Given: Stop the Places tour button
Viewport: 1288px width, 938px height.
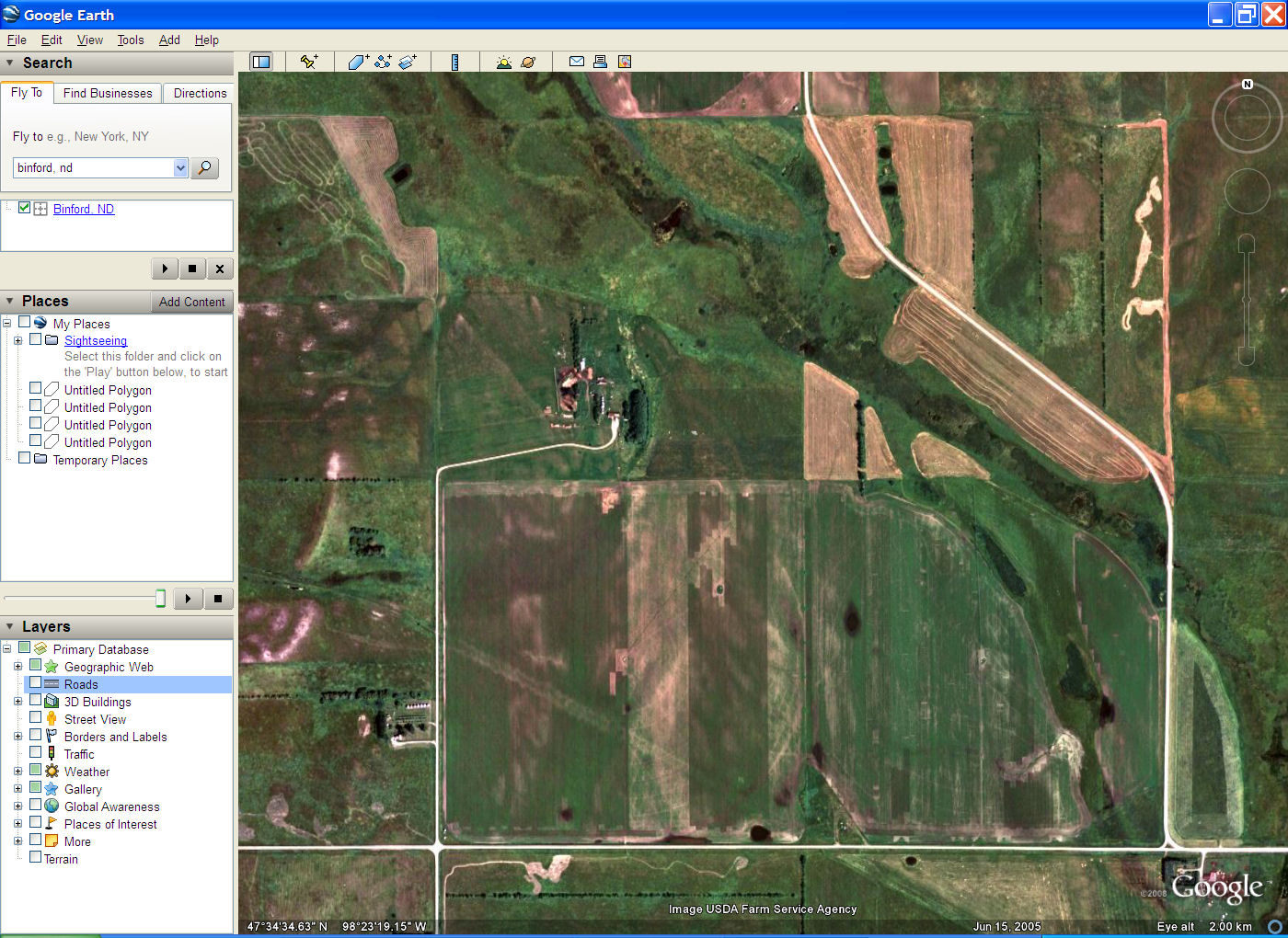Looking at the screenshot, I should 218,599.
